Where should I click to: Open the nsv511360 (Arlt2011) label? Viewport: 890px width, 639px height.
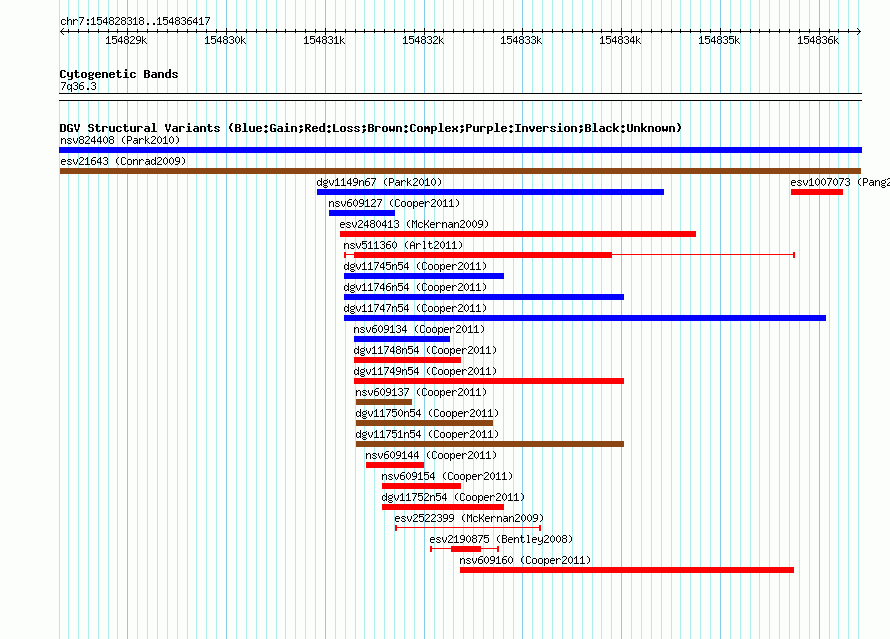(403, 245)
